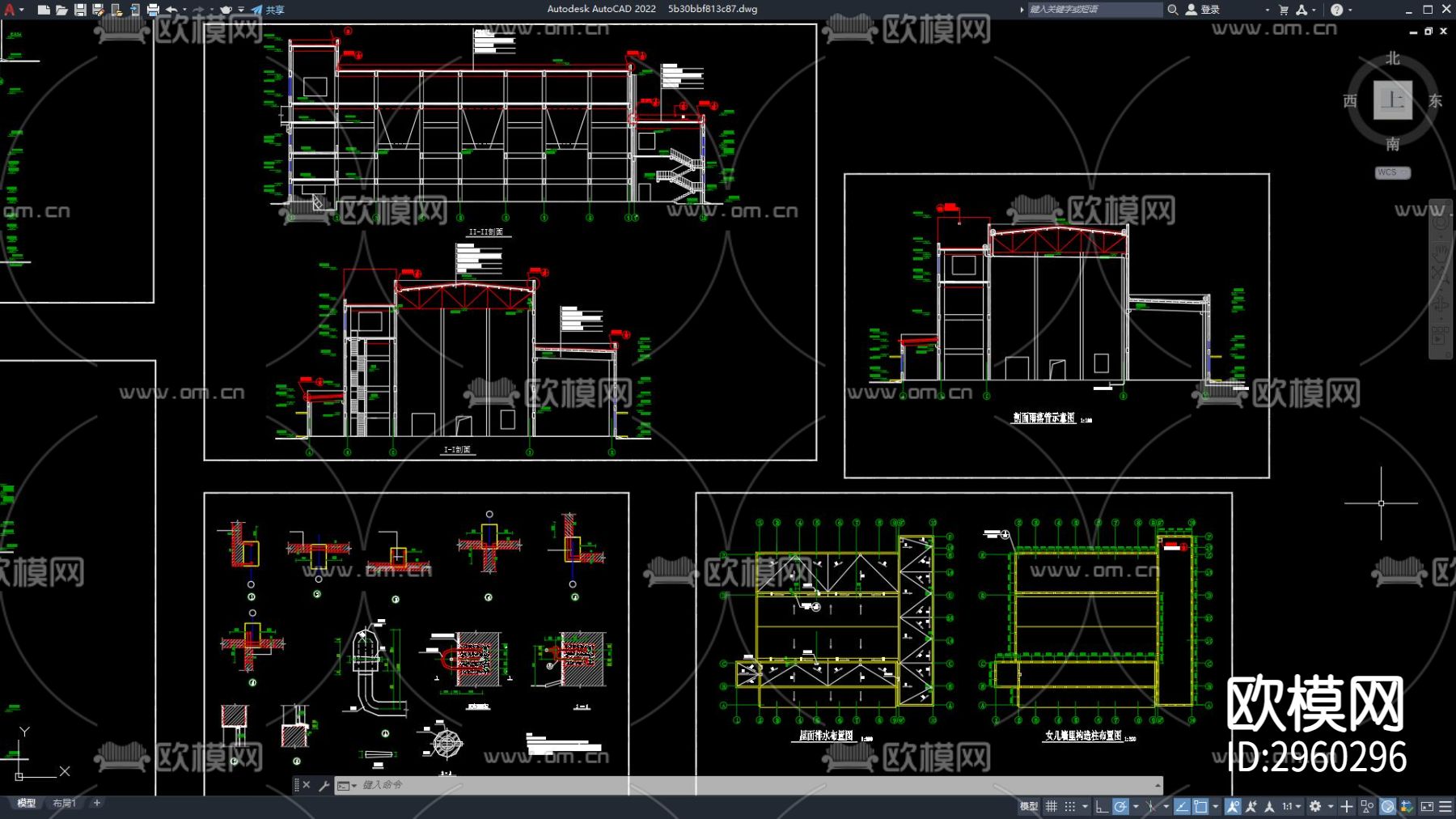Click the Workspace Switching gear icon
The height and width of the screenshot is (819, 1456).
pyautogui.click(x=1315, y=807)
